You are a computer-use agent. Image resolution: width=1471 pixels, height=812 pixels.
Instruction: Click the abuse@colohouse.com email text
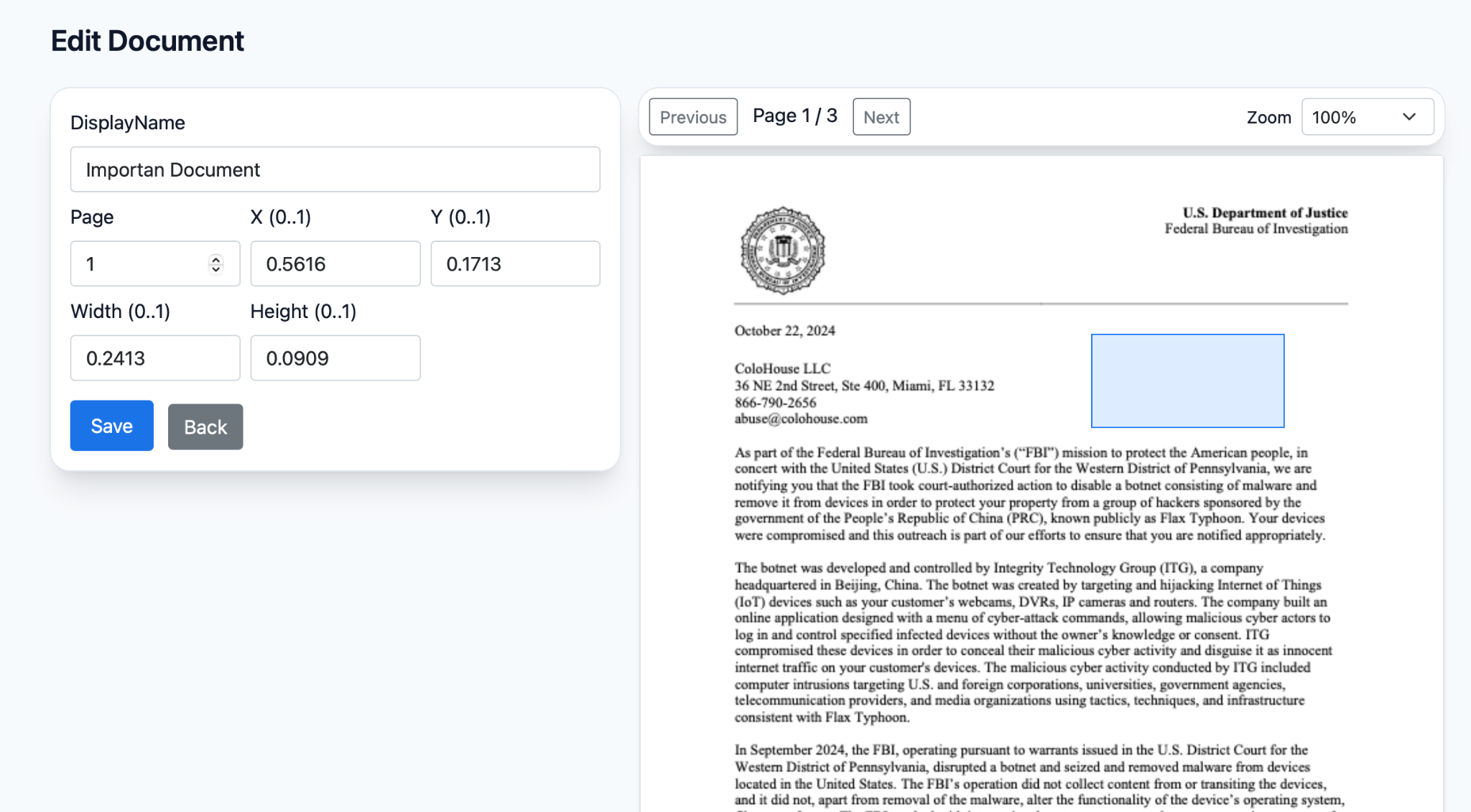[x=801, y=419]
